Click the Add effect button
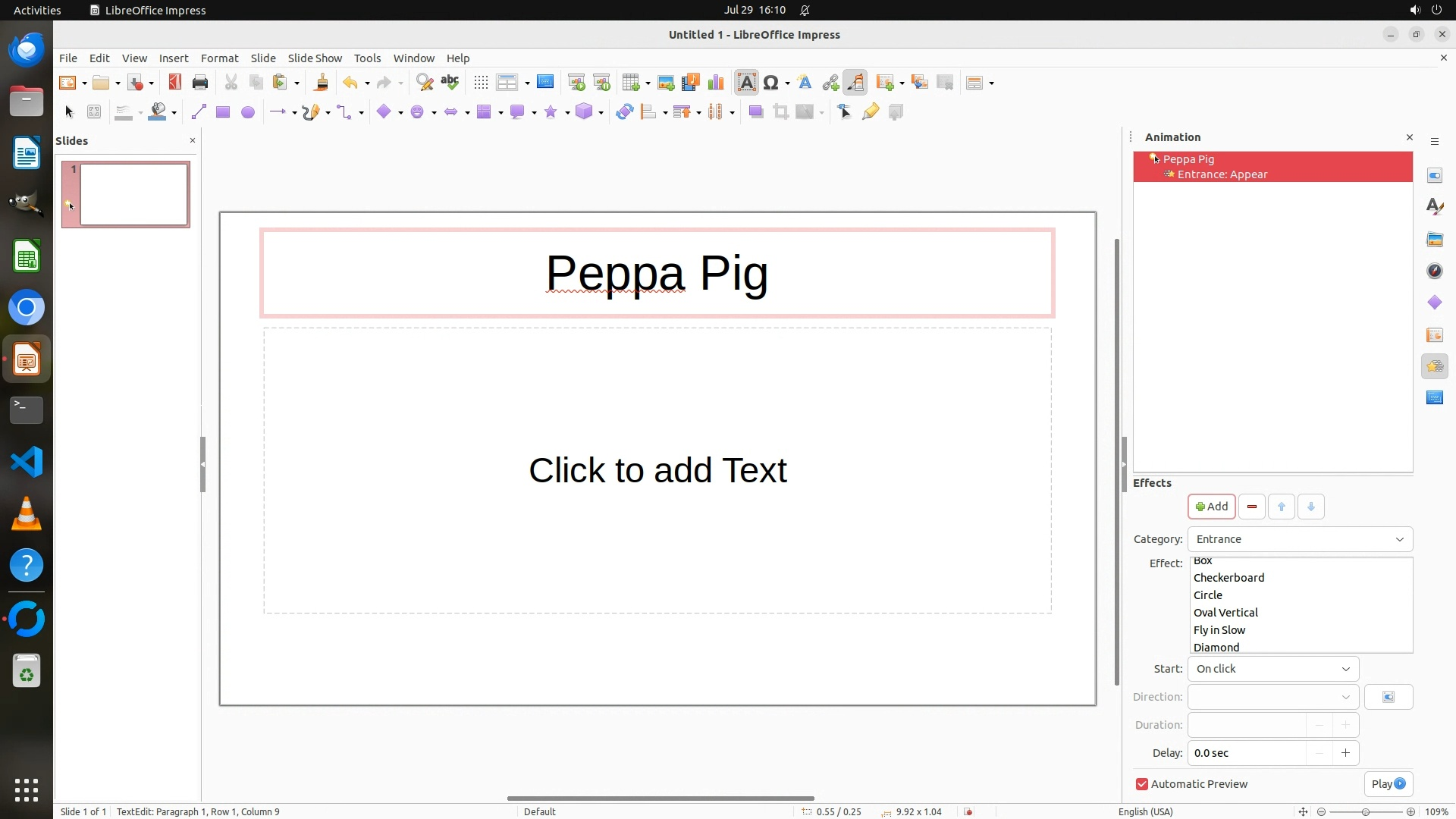1456x819 pixels. pyautogui.click(x=1211, y=507)
